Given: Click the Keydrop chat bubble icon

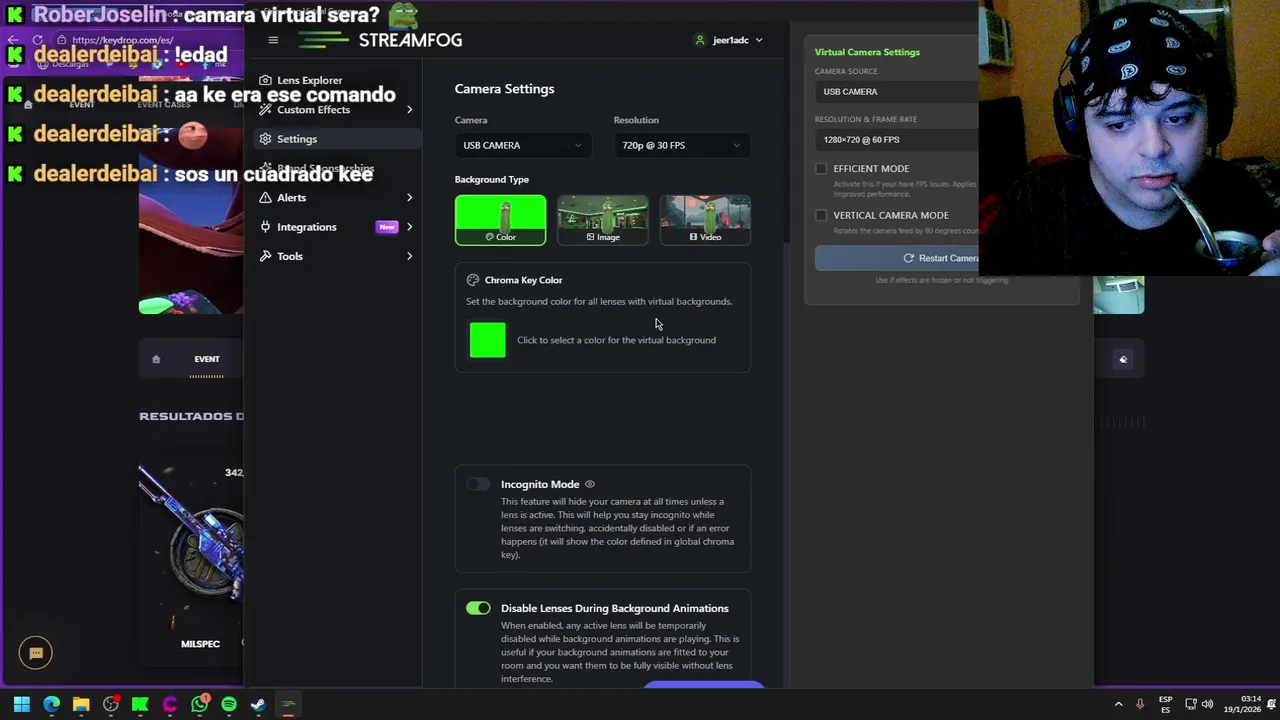Looking at the screenshot, I should pos(36,653).
